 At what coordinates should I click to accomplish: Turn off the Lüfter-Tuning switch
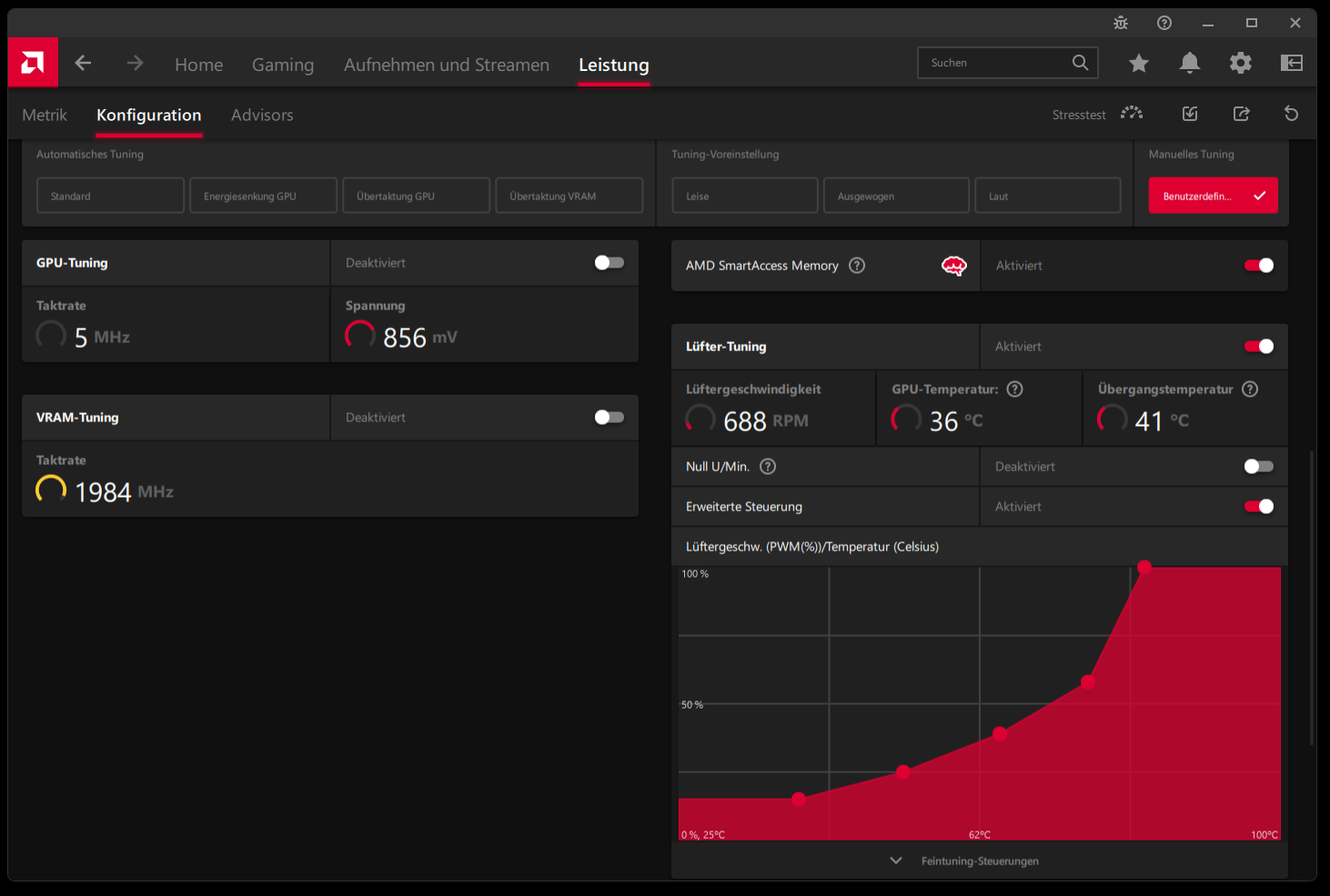tap(1259, 347)
